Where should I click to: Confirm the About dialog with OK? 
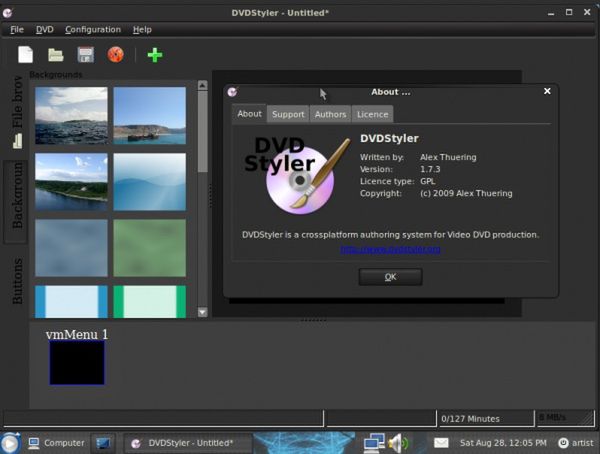point(390,277)
